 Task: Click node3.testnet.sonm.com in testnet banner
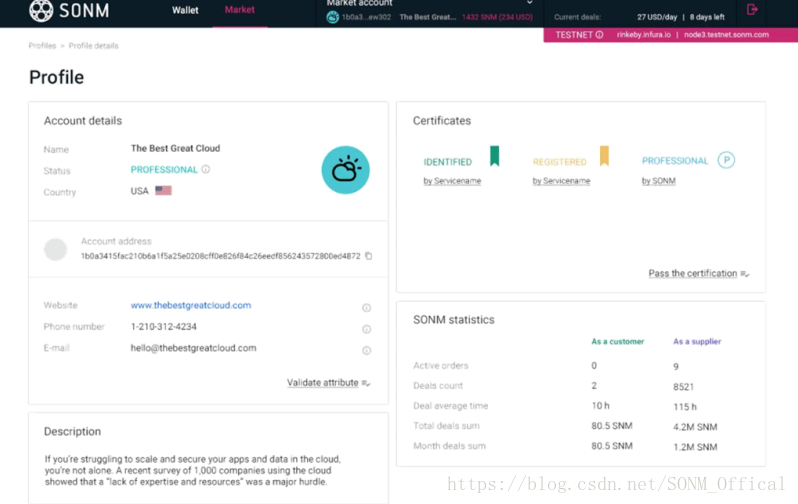(726, 35)
